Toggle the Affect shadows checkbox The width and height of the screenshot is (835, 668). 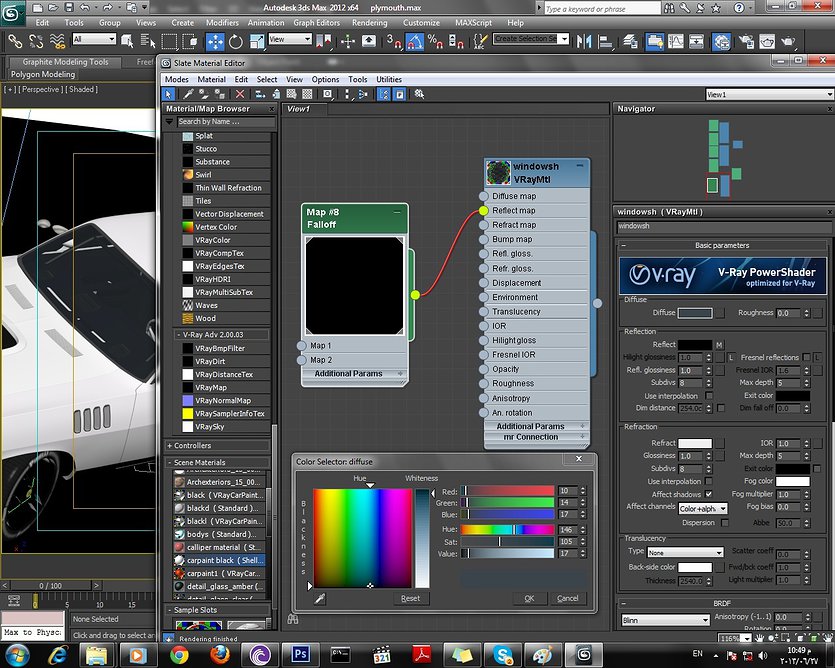[709, 494]
